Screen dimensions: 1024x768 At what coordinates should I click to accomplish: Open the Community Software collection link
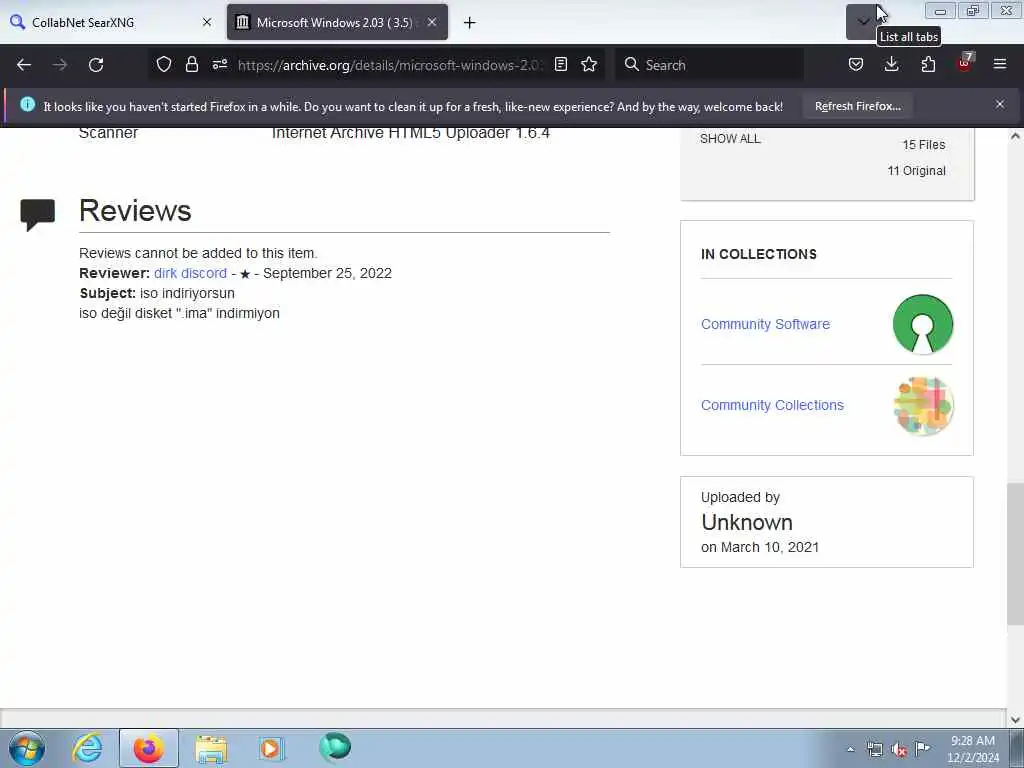pyautogui.click(x=765, y=324)
